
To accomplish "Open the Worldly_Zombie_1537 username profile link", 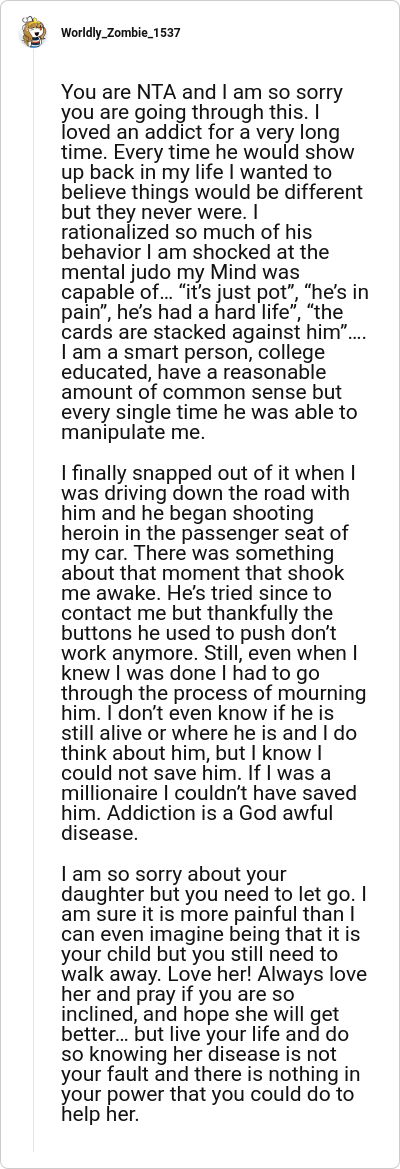I will tap(121, 34).
